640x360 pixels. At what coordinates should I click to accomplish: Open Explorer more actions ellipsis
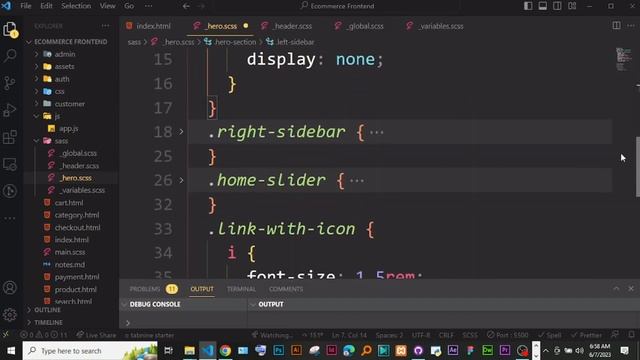coord(106,26)
